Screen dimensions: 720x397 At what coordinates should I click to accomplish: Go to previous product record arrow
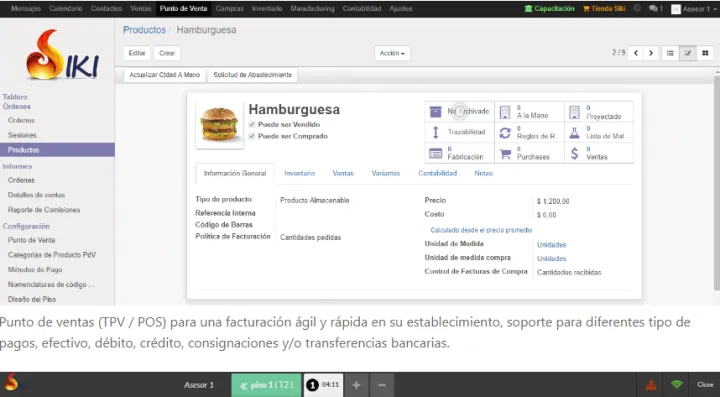636,53
